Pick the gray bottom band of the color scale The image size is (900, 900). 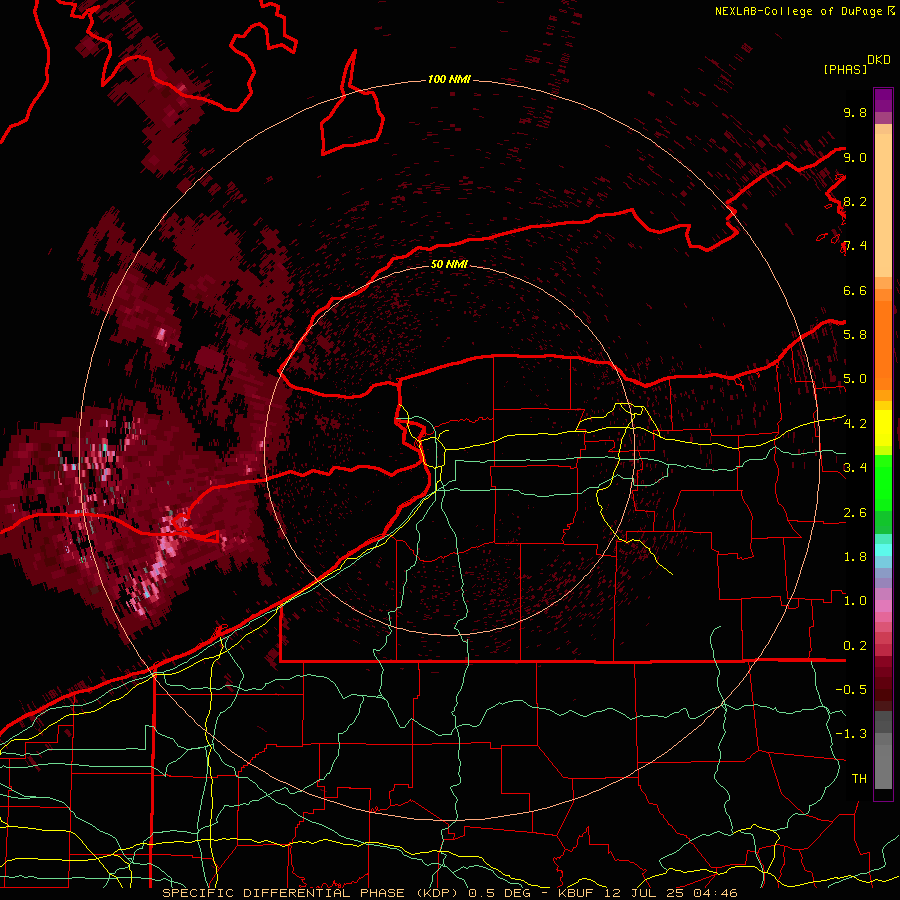coord(883,763)
